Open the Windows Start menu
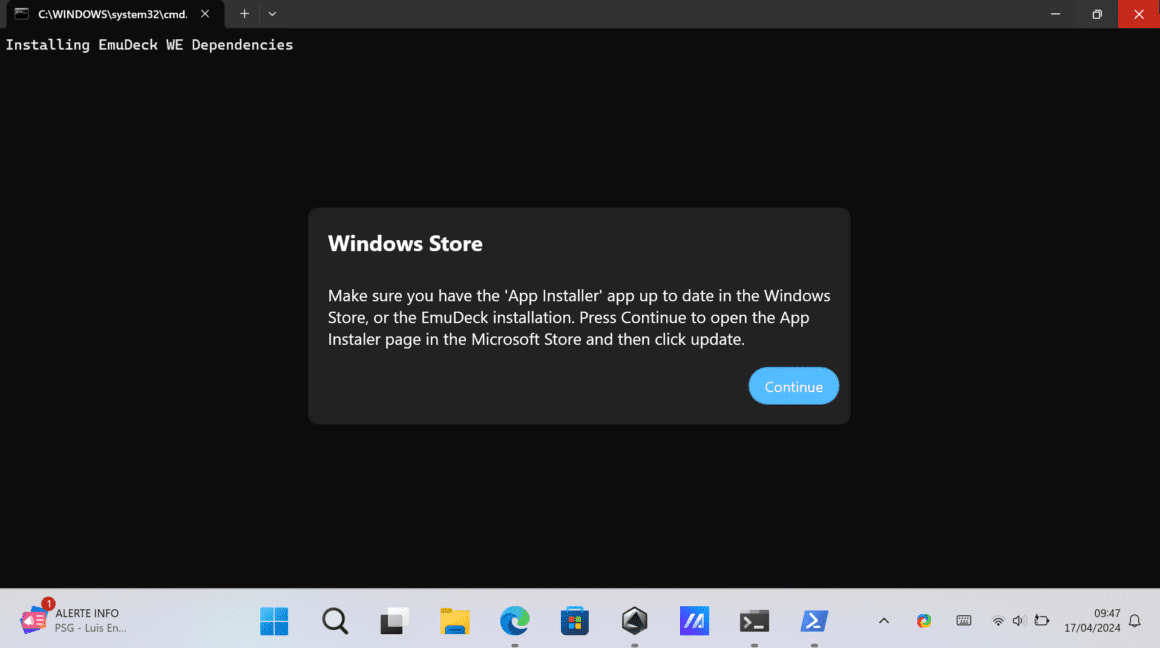This screenshot has width=1160, height=648. 274,621
